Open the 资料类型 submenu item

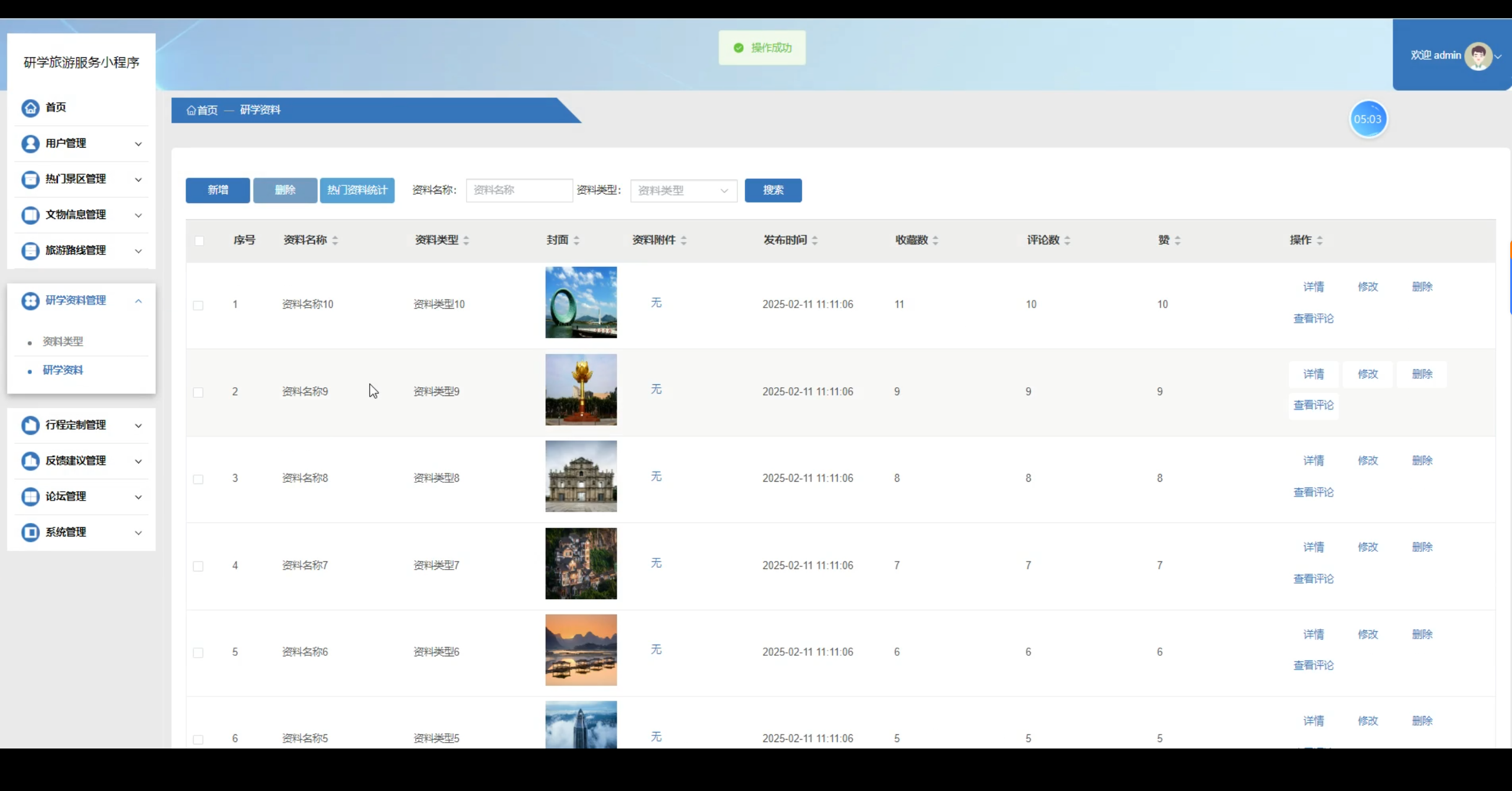tap(63, 342)
